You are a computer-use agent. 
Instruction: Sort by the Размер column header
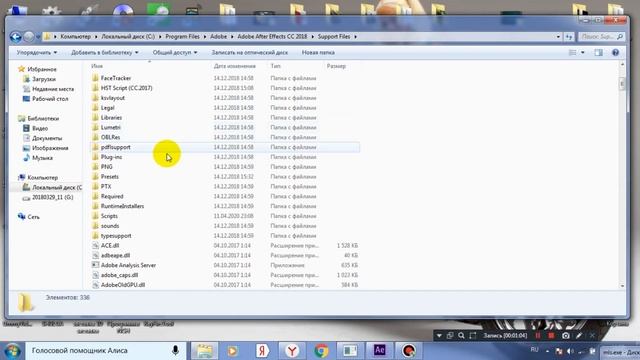[336, 66]
